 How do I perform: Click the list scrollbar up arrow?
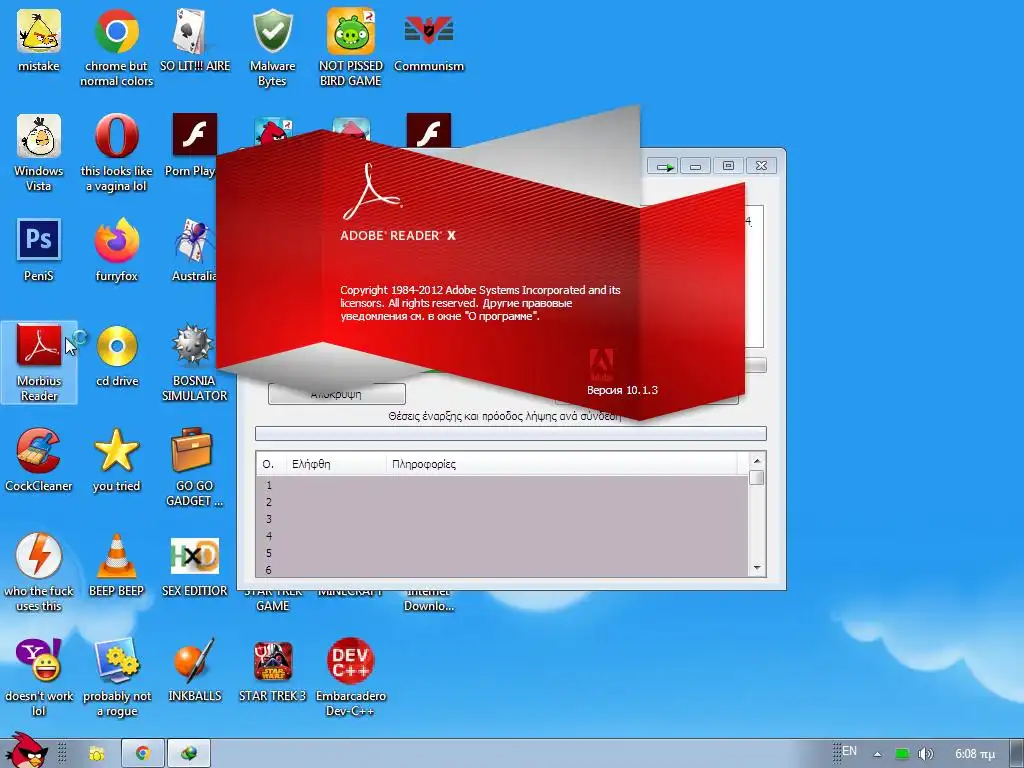[x=757, y=461]
